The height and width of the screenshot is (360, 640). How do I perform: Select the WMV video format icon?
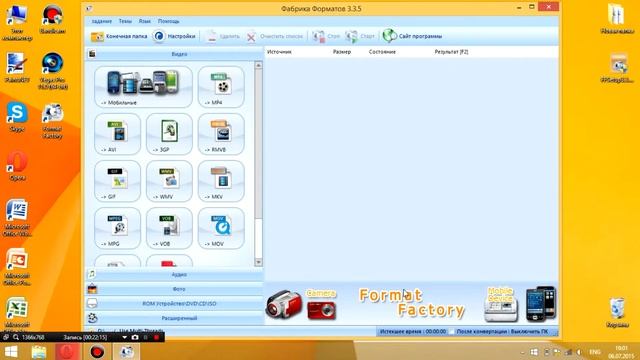click(169, 181)
